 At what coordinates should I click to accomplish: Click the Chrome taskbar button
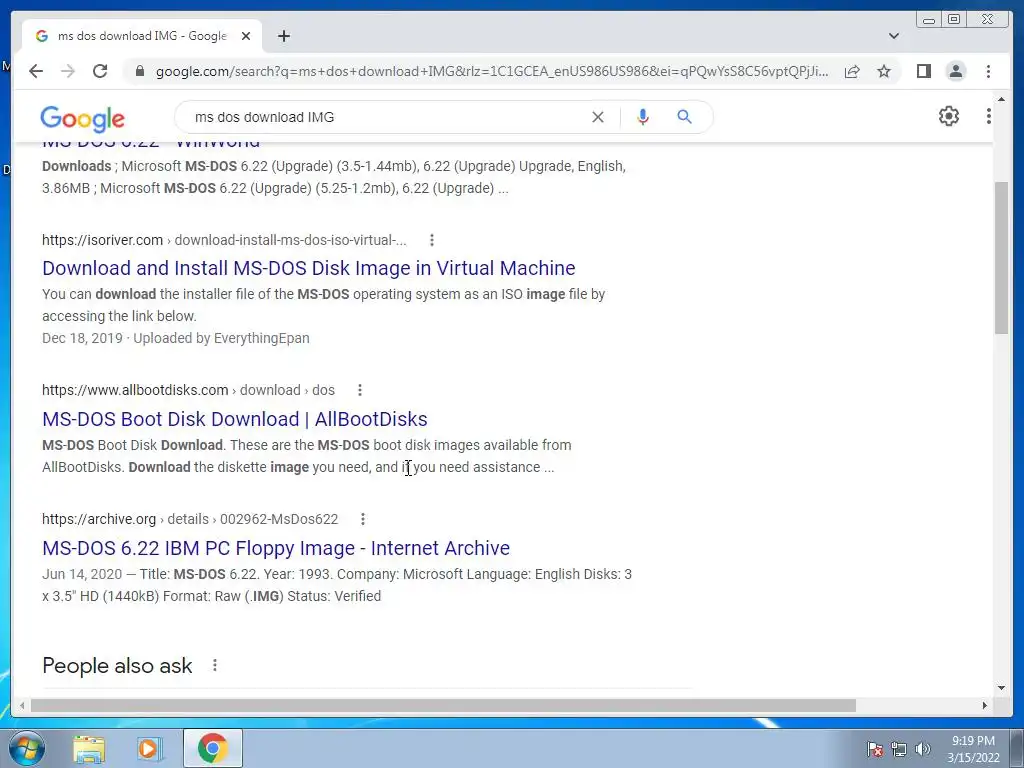pos(213,748)
